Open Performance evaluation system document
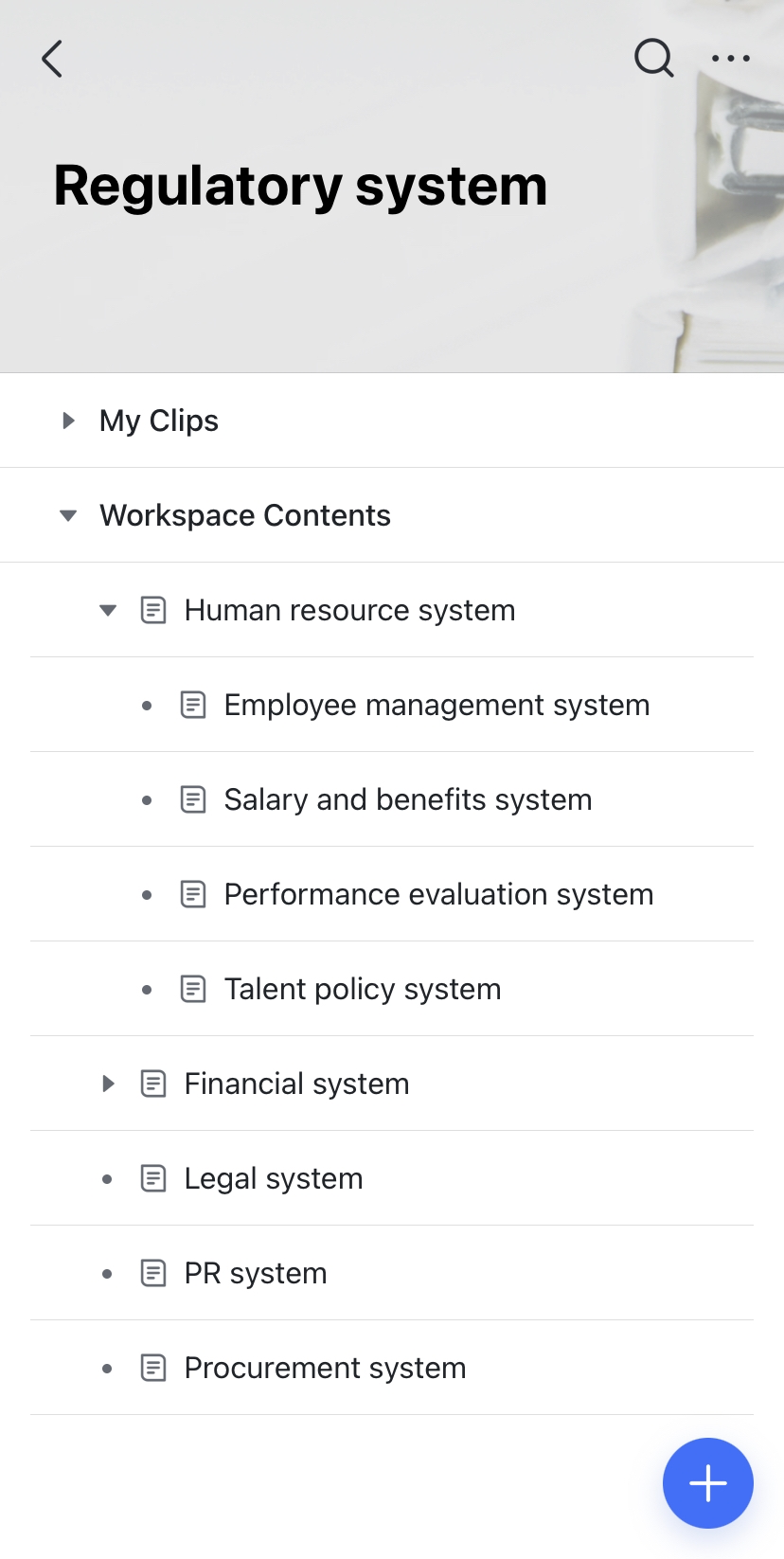Screen dimensions: 784x1559 click(x=438, y=894)
